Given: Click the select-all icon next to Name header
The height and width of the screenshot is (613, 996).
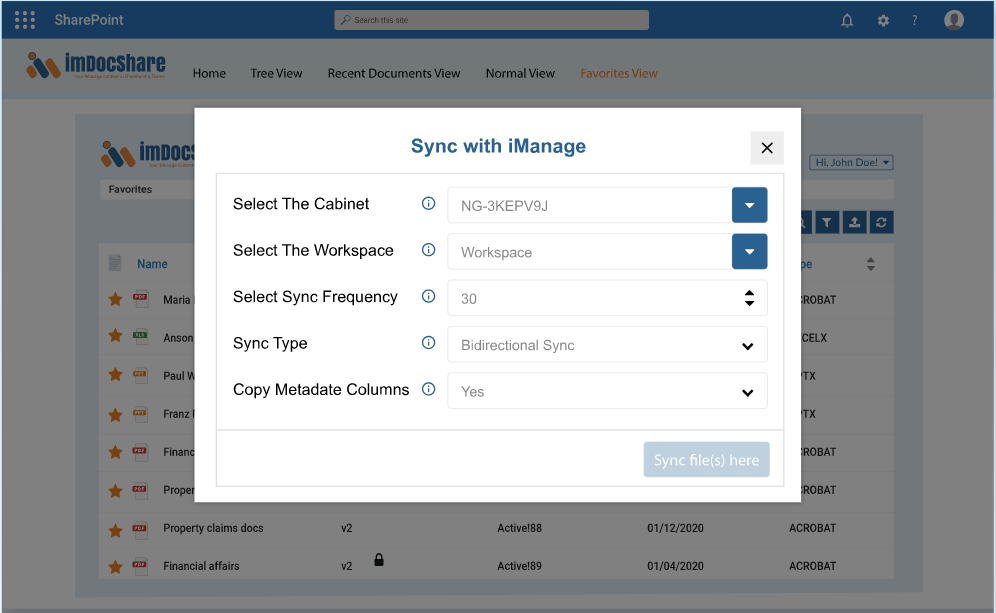Looking at the screenshot, I should click(113, 263).
